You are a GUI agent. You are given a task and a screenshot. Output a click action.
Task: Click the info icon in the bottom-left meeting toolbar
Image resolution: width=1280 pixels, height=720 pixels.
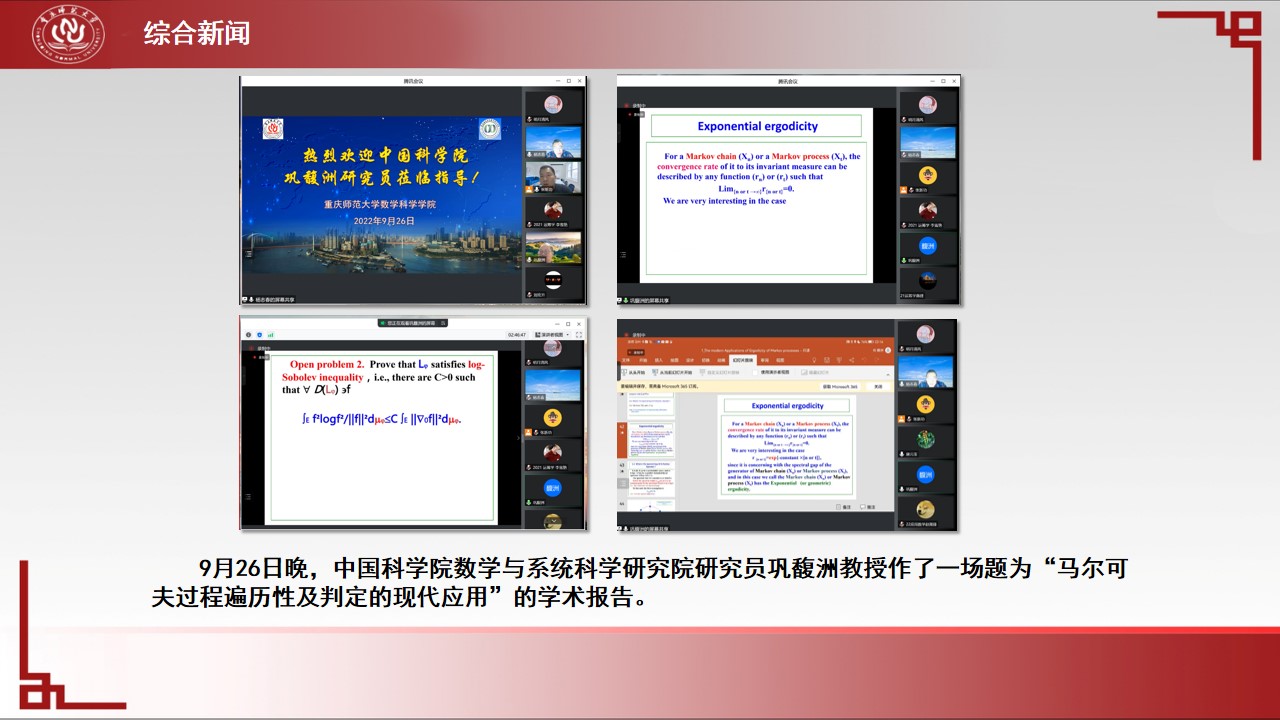(x=248, y=334)
